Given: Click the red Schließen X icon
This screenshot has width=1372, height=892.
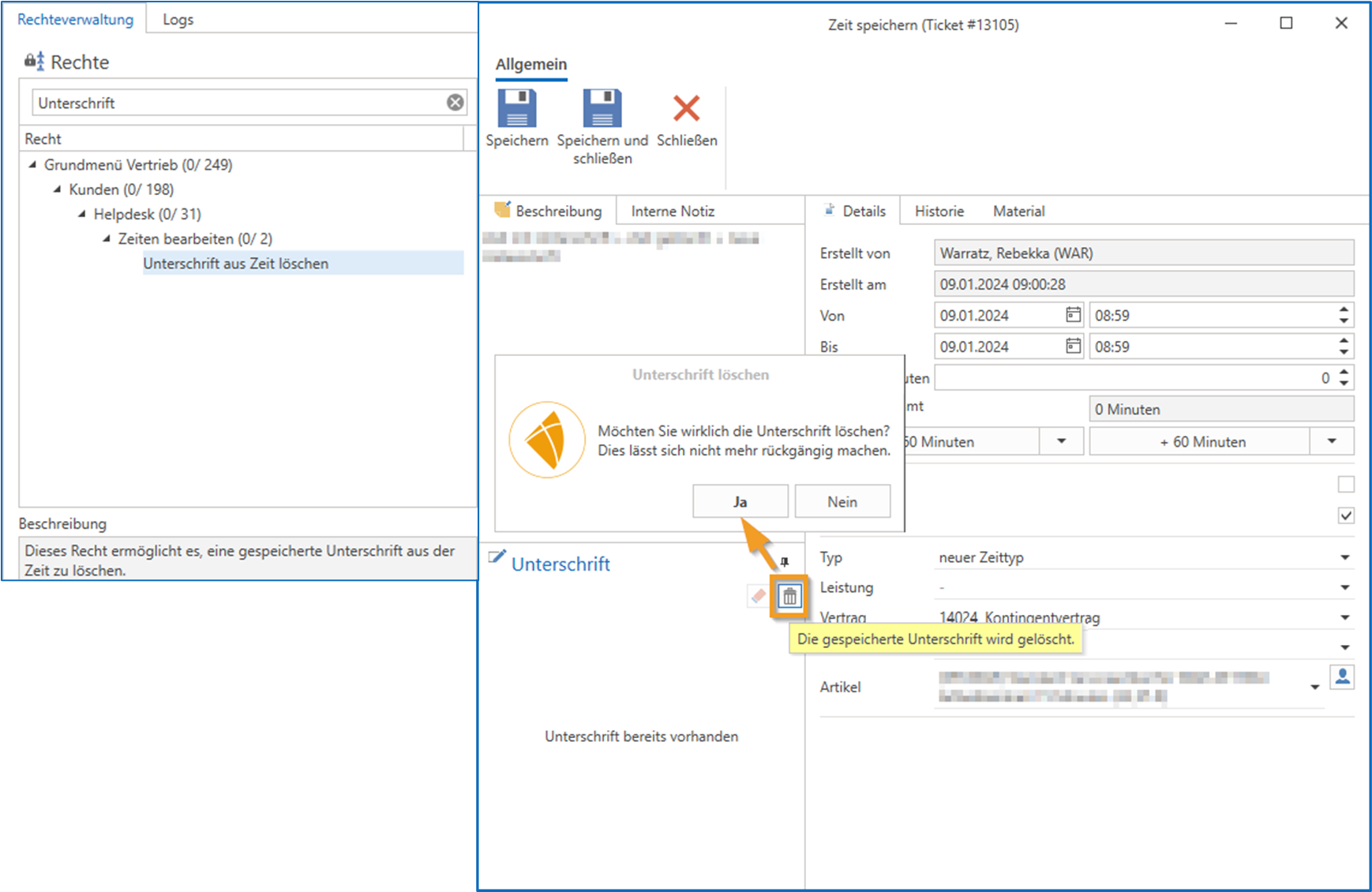Looking at the screenshot, I should pos(686,109).
